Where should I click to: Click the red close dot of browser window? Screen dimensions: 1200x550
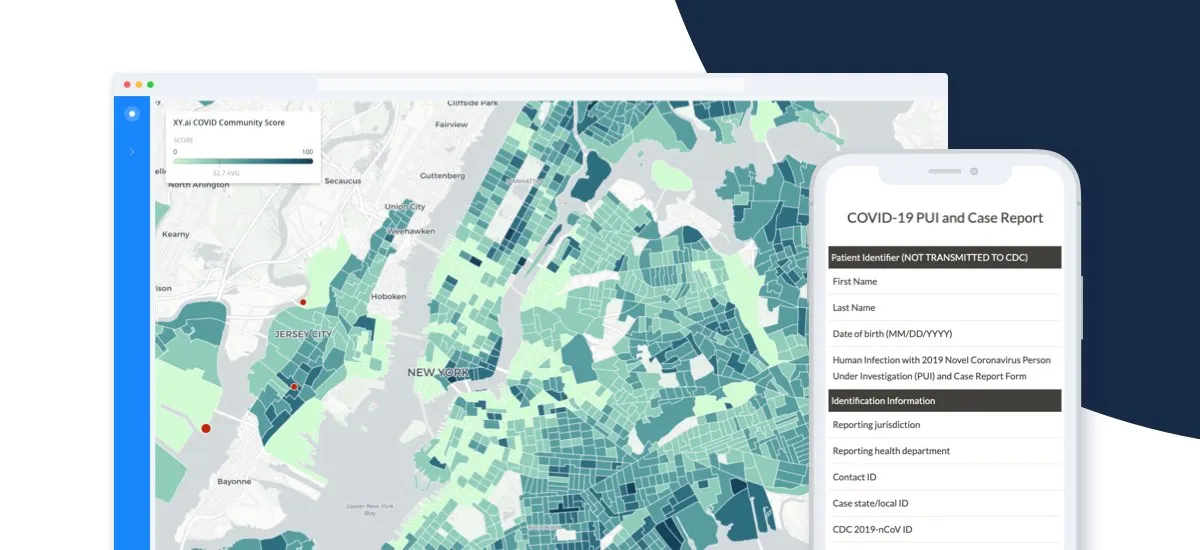tap(127, 84)
